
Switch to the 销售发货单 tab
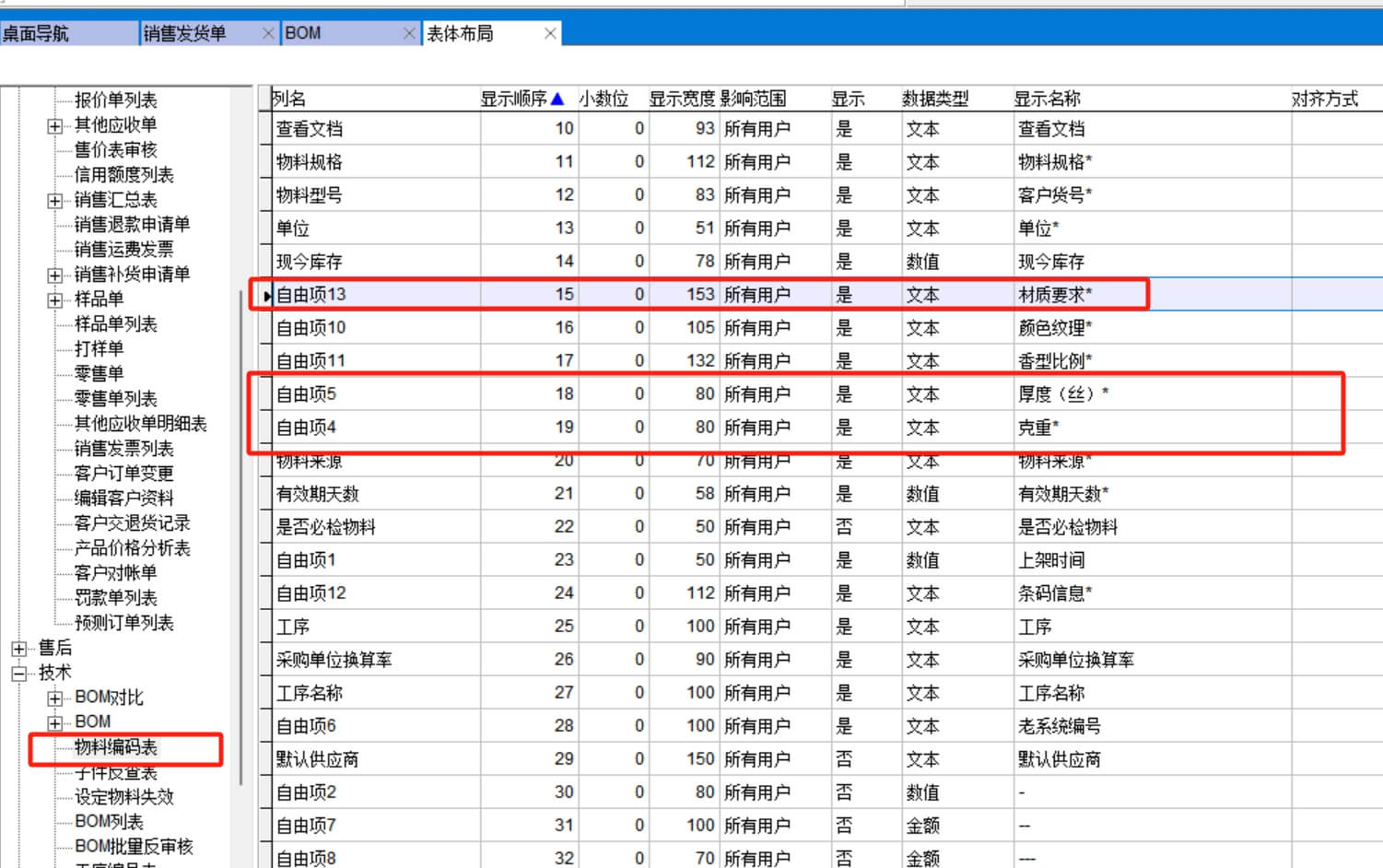pos(185,33)
